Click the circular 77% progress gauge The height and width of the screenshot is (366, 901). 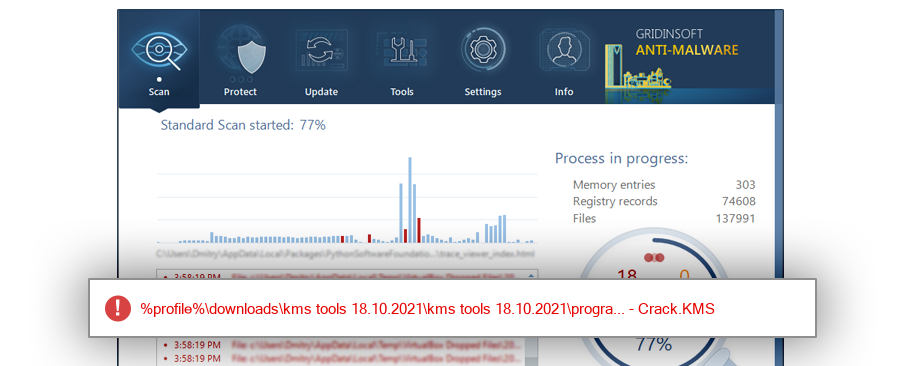tap(654, 297)
